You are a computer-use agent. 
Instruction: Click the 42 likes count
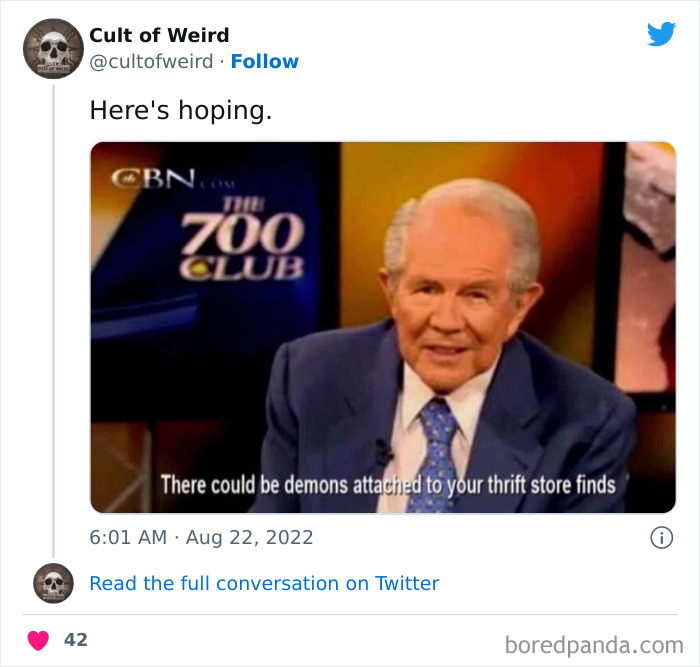(x=76, y=639)
